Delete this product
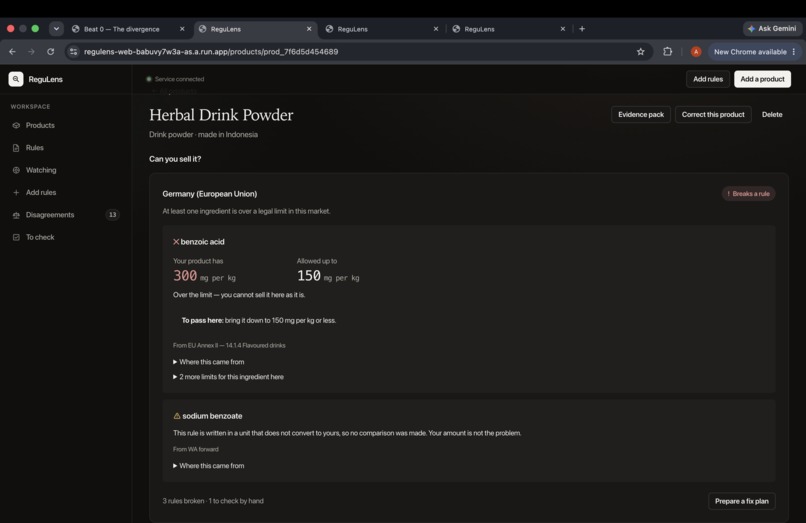Screen dimensions: 806x523 (x=772, y=114)
